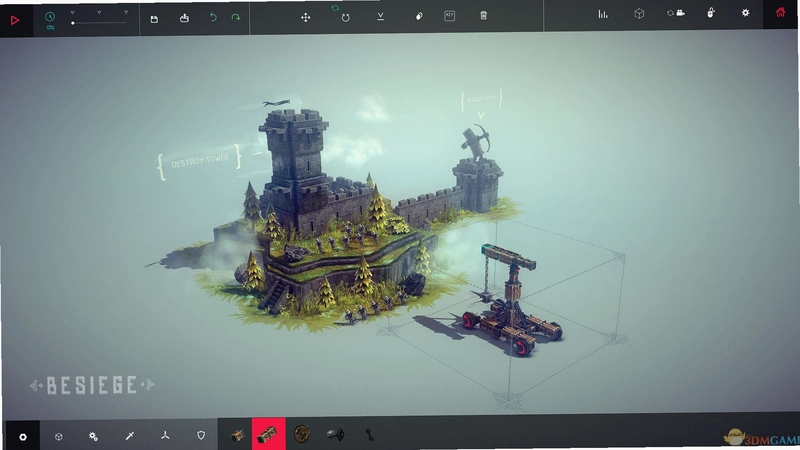800x450 pixels.
Task: Save the machine with the floppy disk icon
Action: (x=154, y=19)
